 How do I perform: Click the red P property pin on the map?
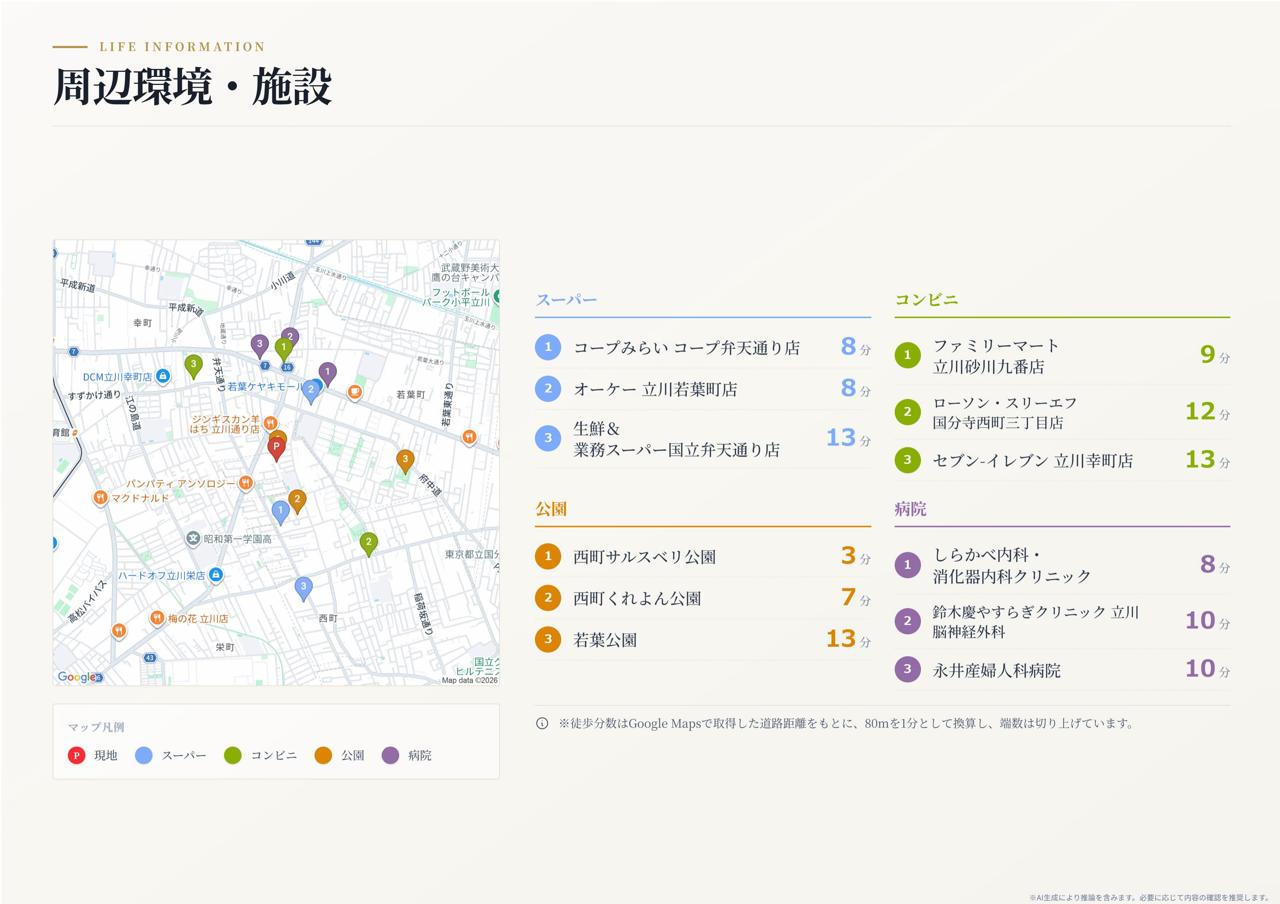point(277,449)
